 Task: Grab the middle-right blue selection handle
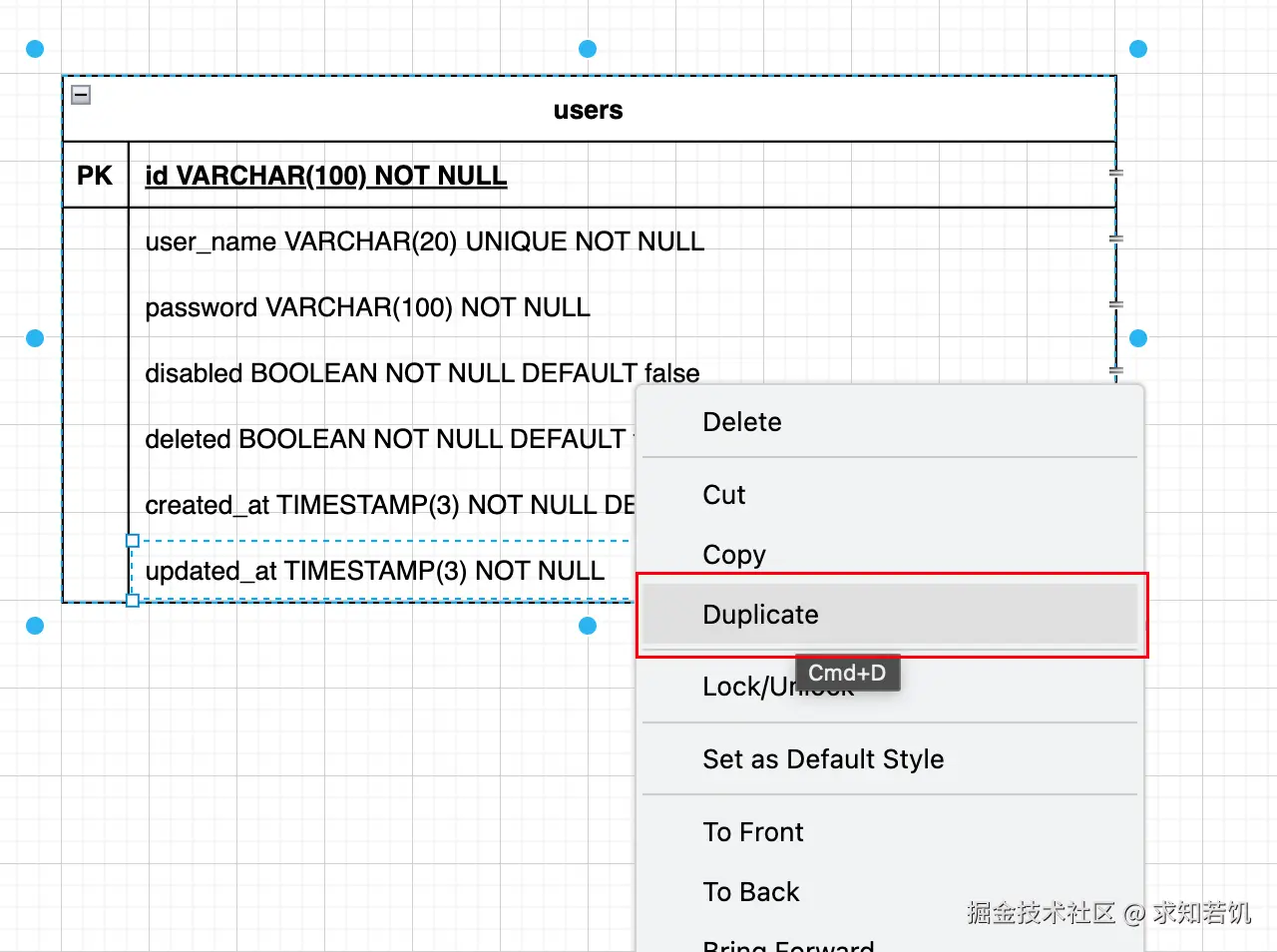(x=1138, y=338)
